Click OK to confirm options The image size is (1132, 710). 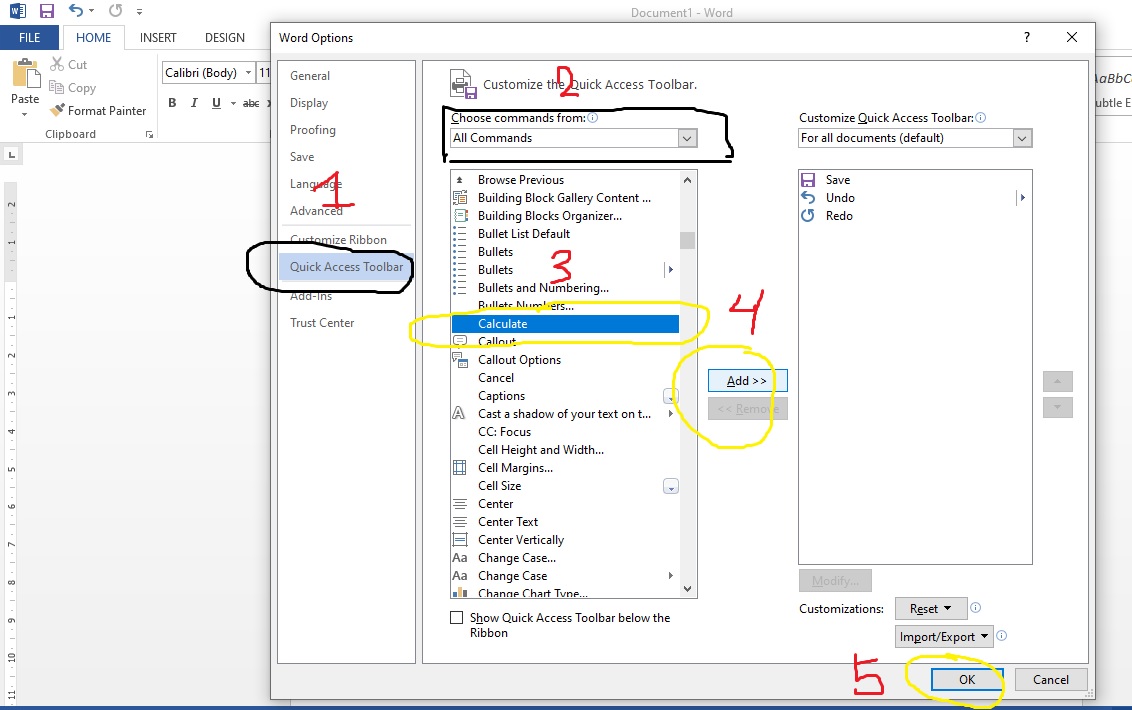(967, 680)
